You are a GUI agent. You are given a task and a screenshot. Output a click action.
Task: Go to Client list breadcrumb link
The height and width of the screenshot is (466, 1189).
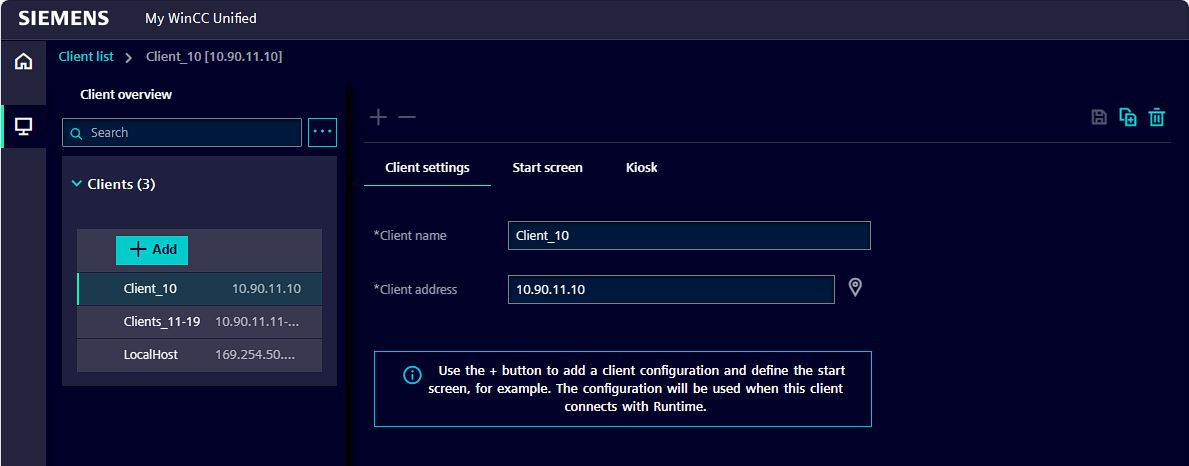86,57
